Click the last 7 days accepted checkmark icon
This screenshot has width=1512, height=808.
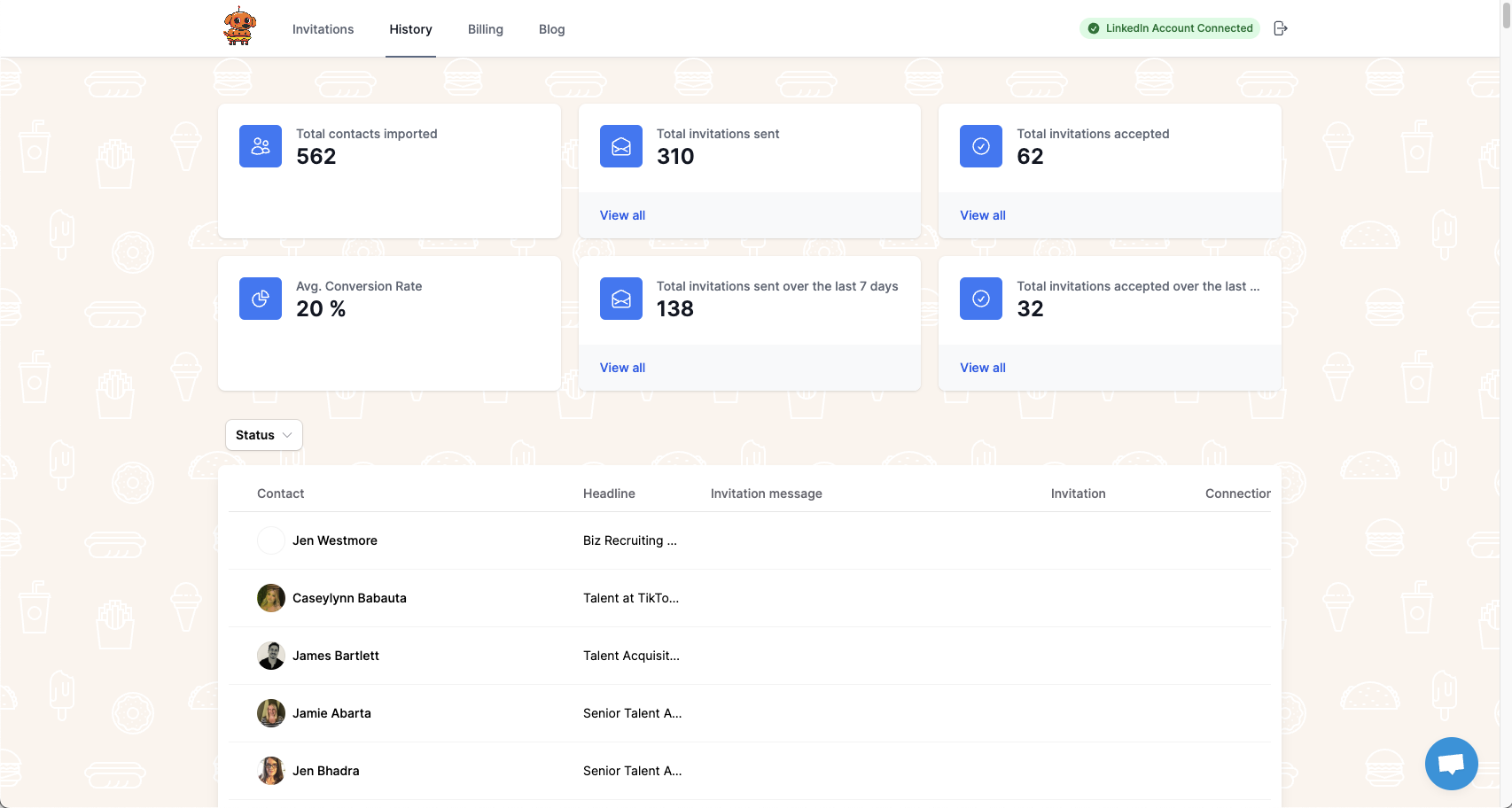tap(981, 299)
